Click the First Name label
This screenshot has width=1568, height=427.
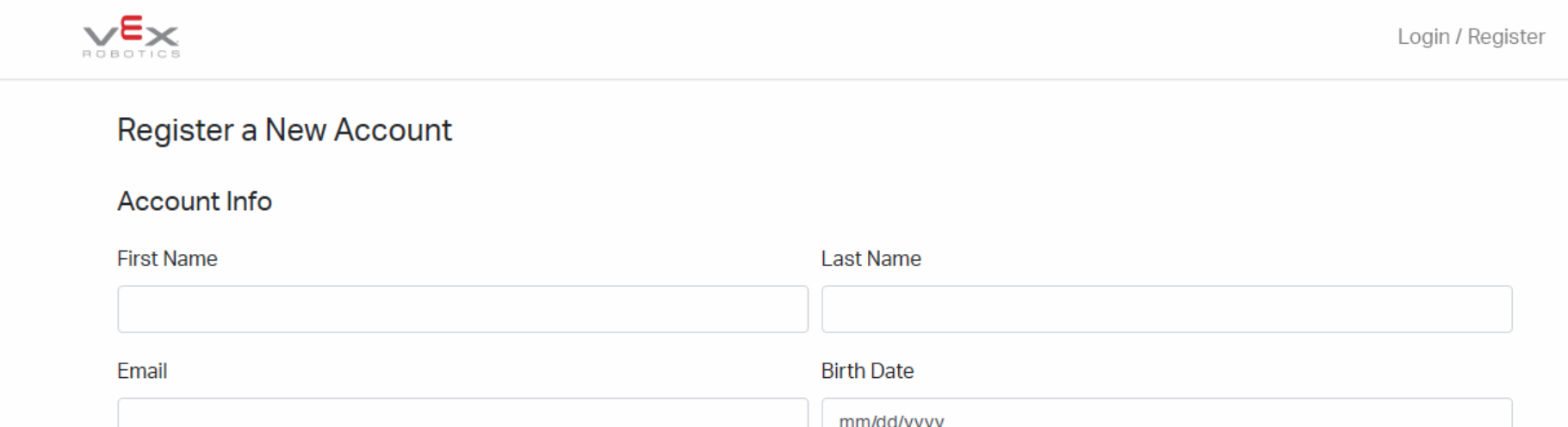point(167,258)
